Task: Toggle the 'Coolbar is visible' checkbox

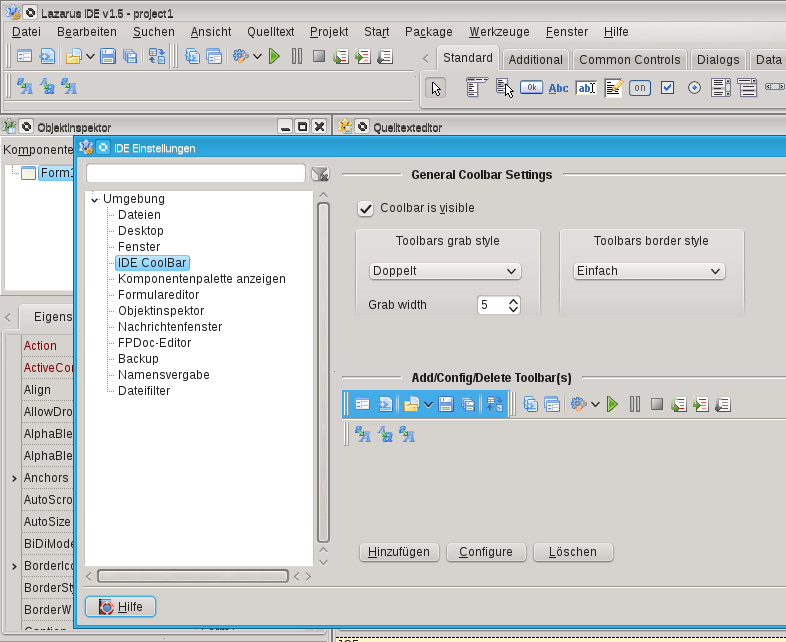Action: [366, 208]
